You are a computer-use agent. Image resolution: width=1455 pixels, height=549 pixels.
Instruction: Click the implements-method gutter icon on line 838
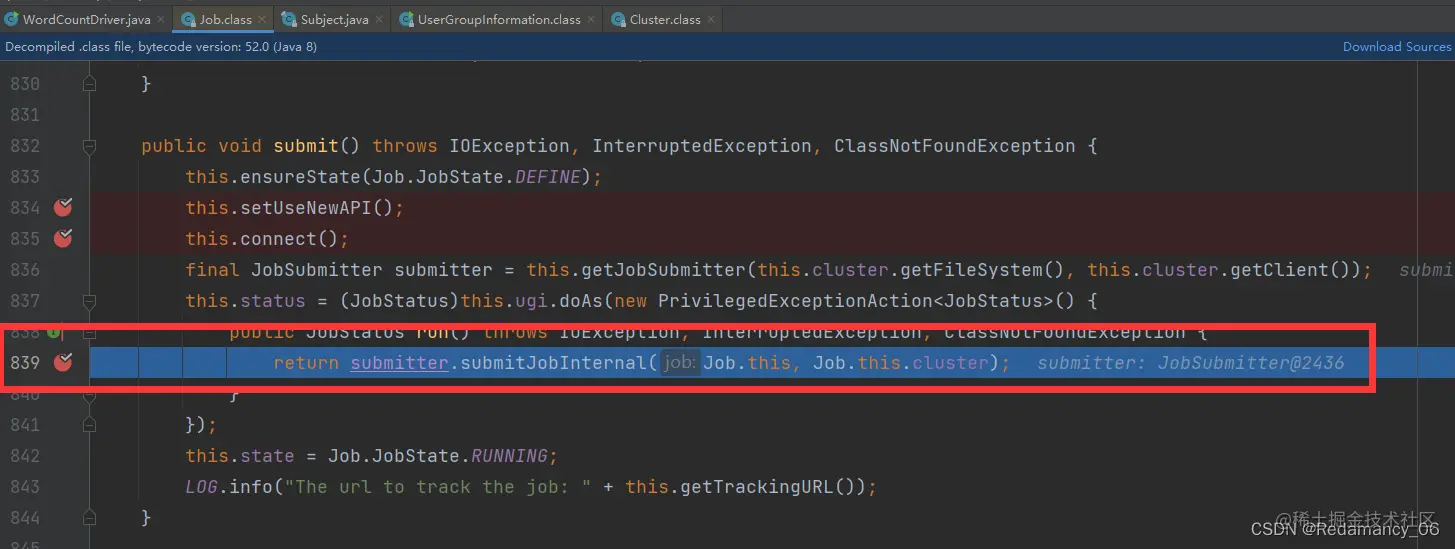click(x=56, y=331)
